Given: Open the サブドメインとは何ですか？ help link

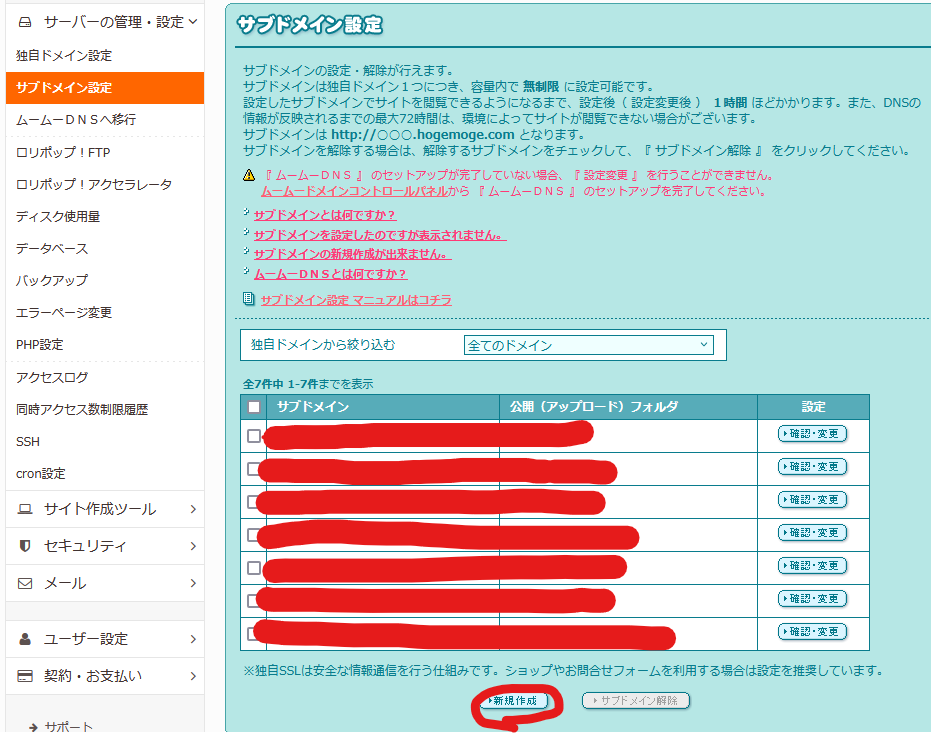Looking at the screenshot, I should (x=325, y=215).
